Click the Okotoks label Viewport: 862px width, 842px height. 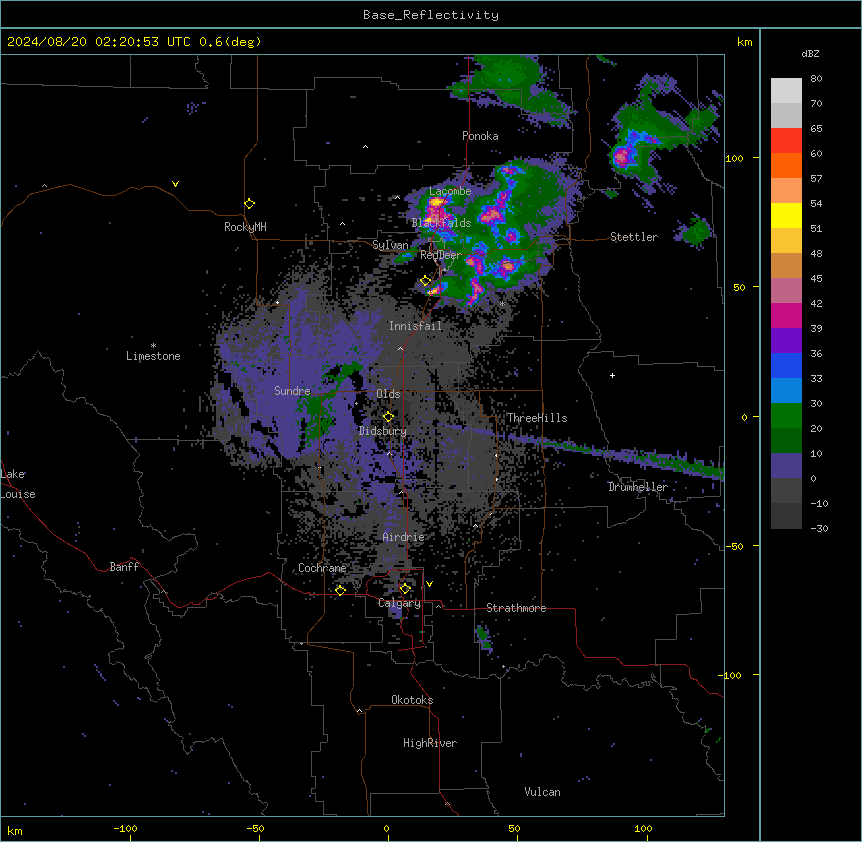click(x=412, y=700)
